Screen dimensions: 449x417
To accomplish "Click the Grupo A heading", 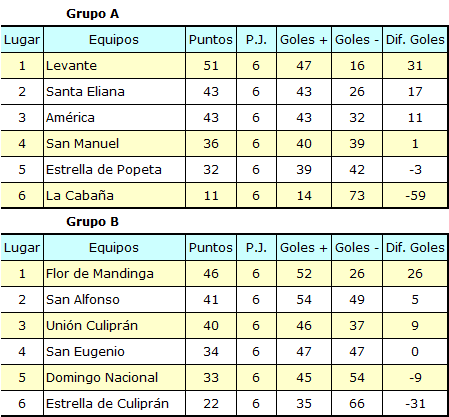I will tap(92, 14).
